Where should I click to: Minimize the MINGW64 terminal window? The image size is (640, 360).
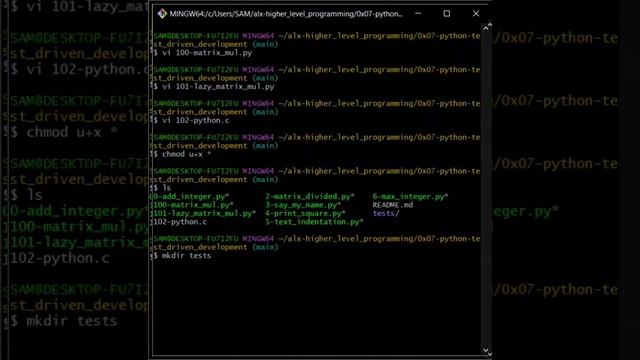[418, 13]
